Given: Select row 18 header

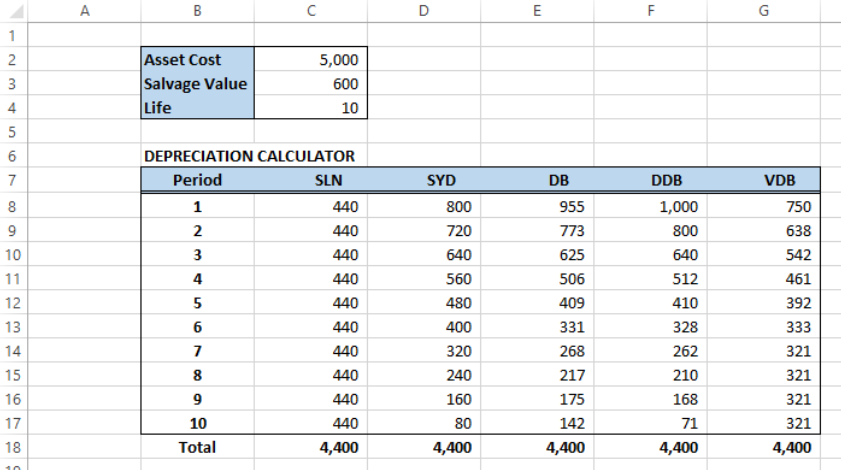Looking at the screenshot, I should pyautogui.click(x=13, y=447).
